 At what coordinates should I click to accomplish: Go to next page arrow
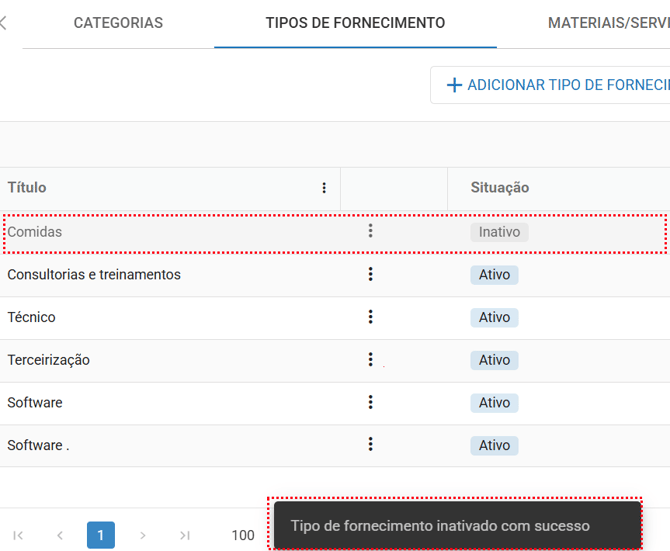pyautogui.click(x=143, y=535)
